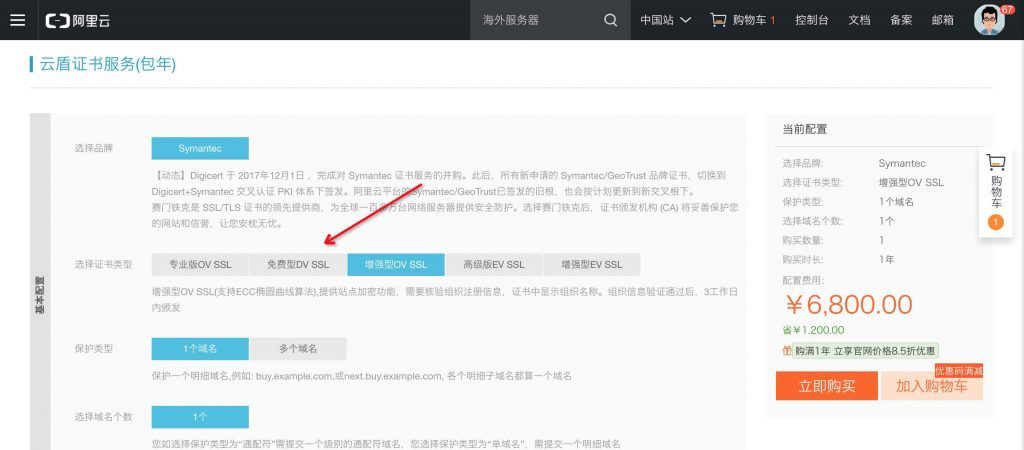Click the search magnifier icon

click(611, 20)
